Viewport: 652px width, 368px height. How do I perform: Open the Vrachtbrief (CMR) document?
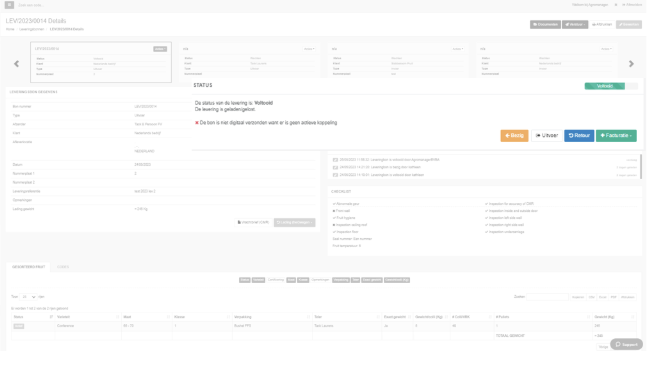[x=253, y=222]
